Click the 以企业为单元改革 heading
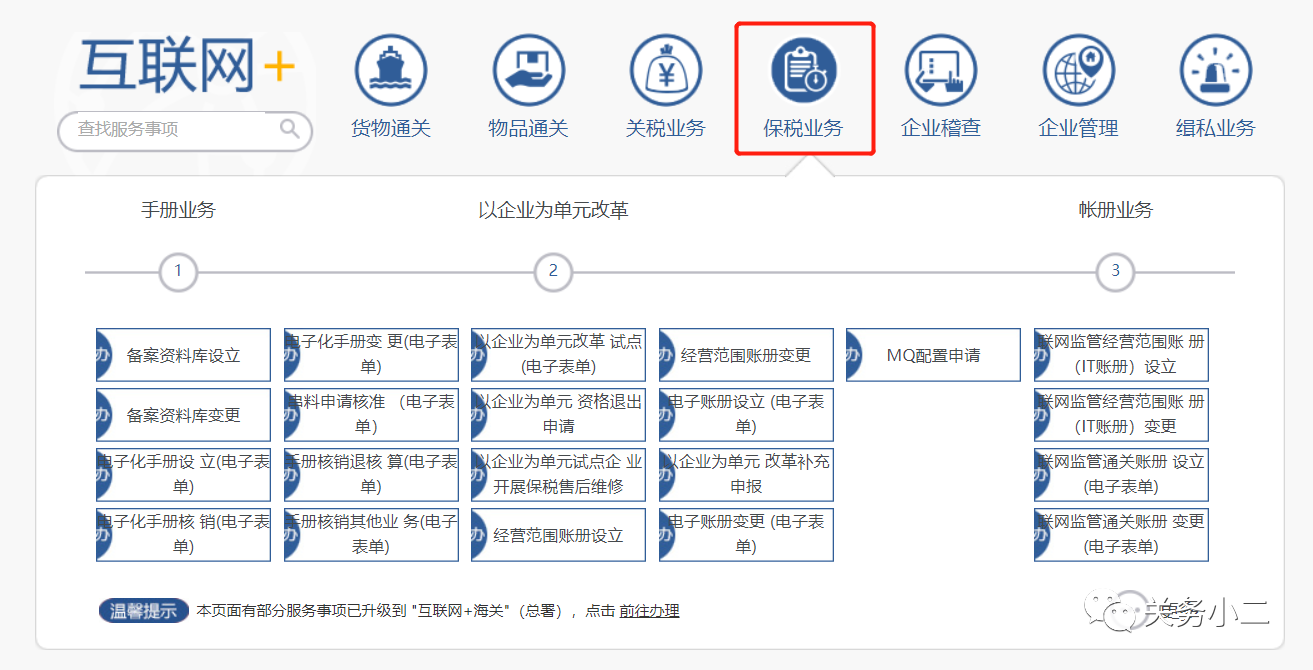 (553, 210)
